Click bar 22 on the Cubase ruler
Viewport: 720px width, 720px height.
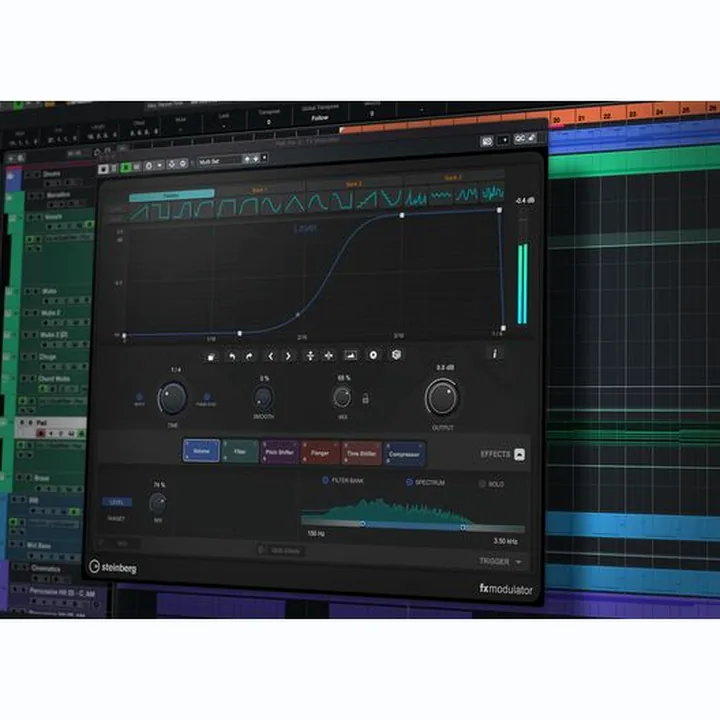tap(607, 116)
